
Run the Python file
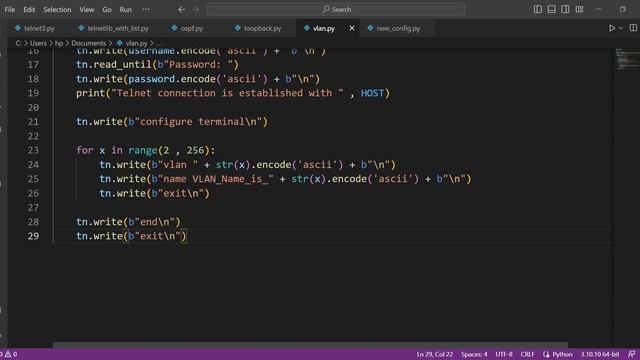(x=612, y=28)
